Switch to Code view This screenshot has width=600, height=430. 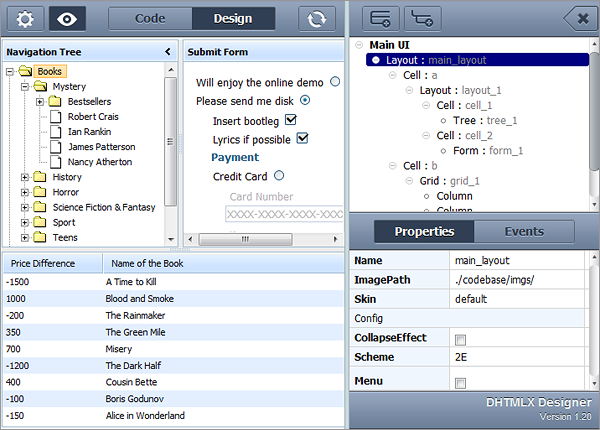[x=150, y=18]
